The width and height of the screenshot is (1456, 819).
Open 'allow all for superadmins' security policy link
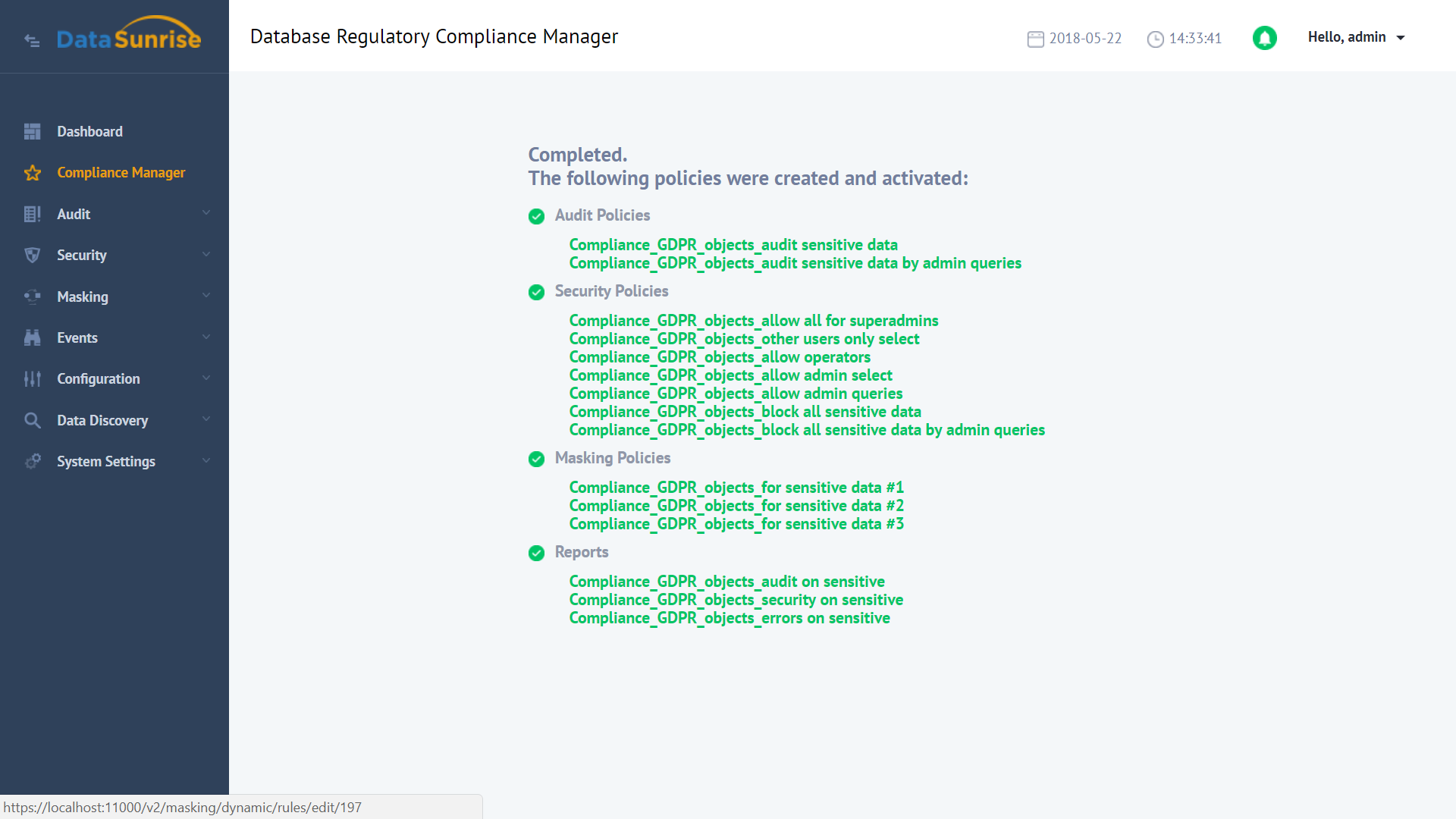tap(754, 321)
